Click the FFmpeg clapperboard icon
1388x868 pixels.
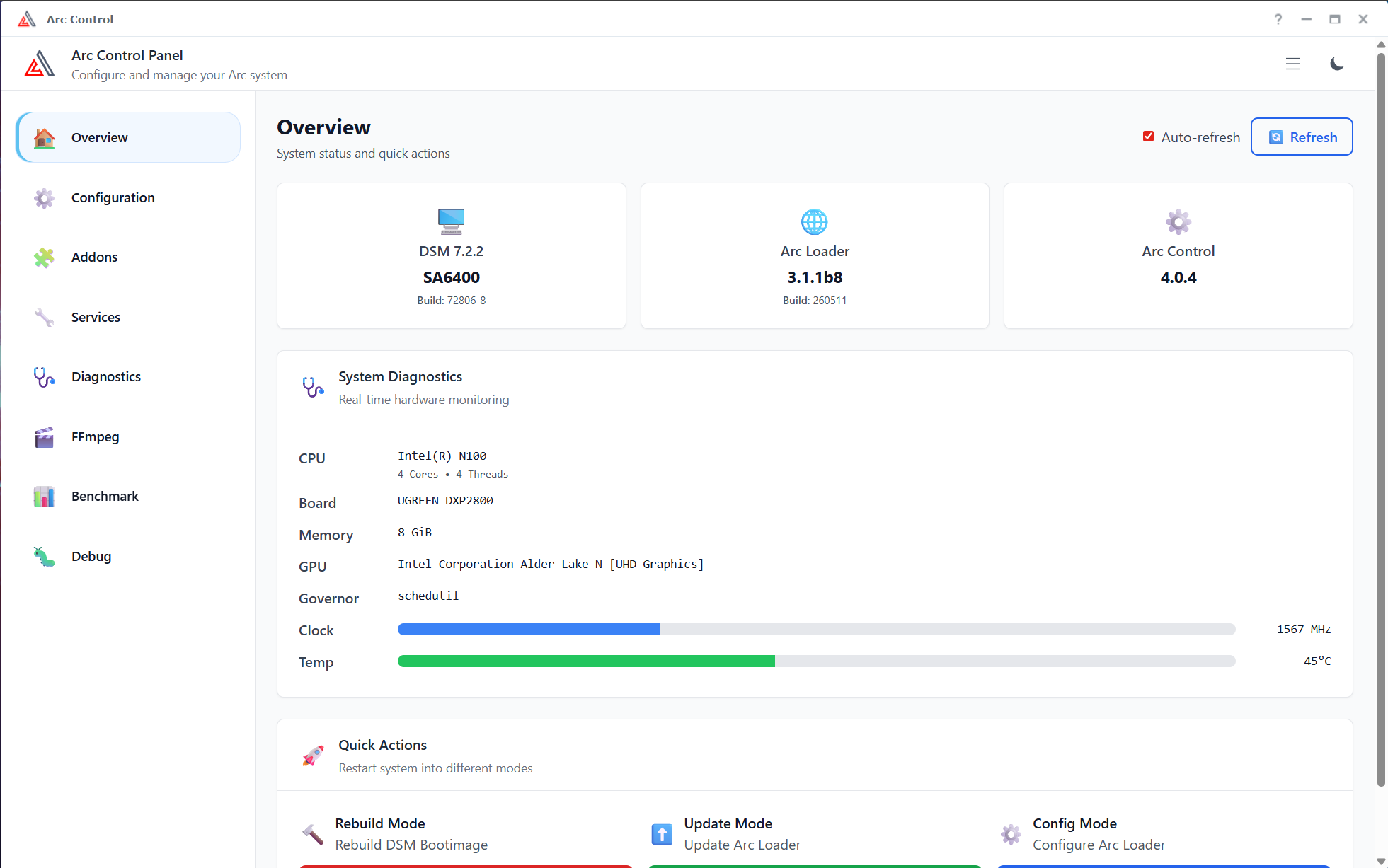click(x=44, y=437)
